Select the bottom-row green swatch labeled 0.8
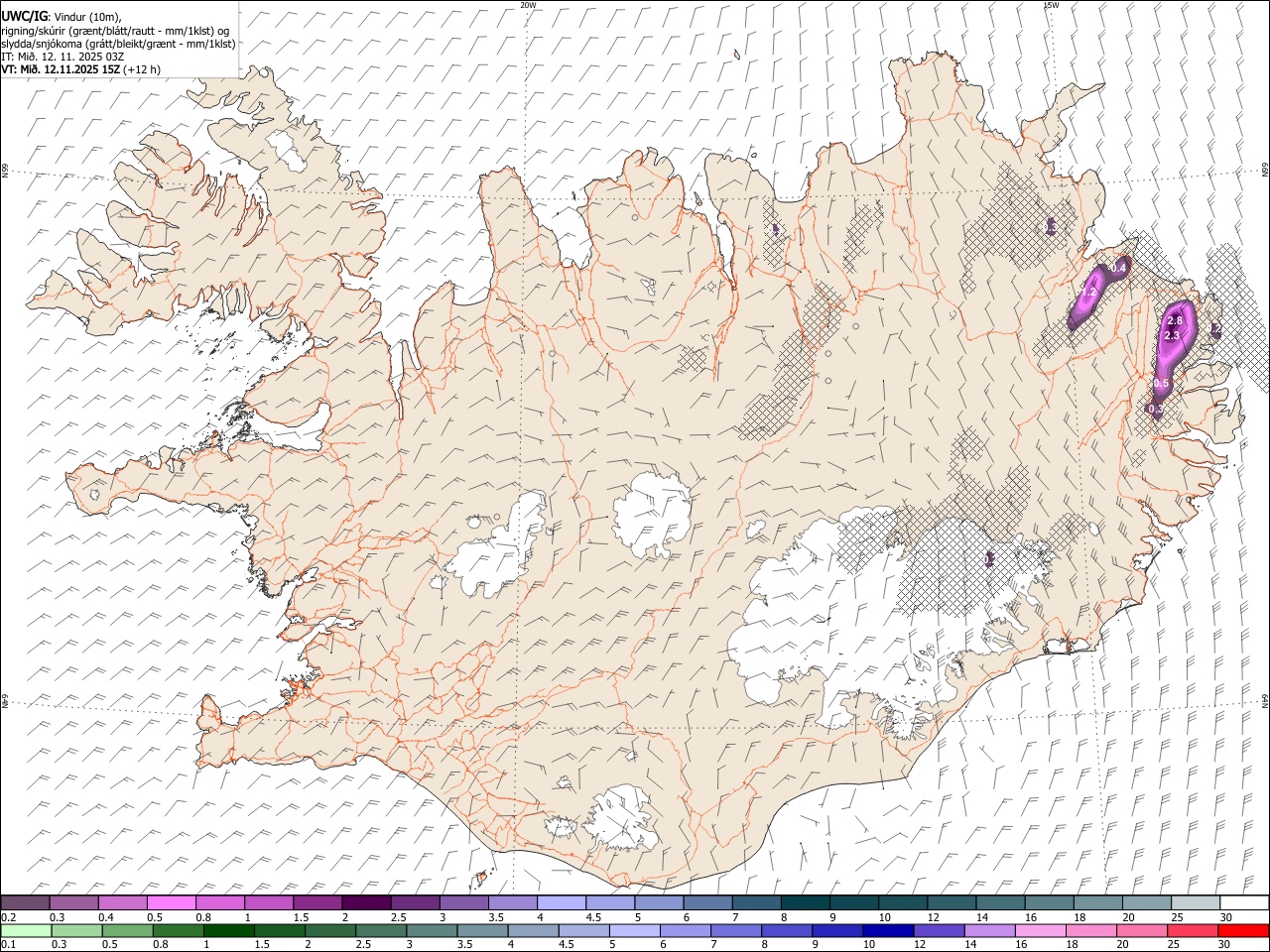Image resolution: width=1270 pixels, height=952 pixels. 179,931
